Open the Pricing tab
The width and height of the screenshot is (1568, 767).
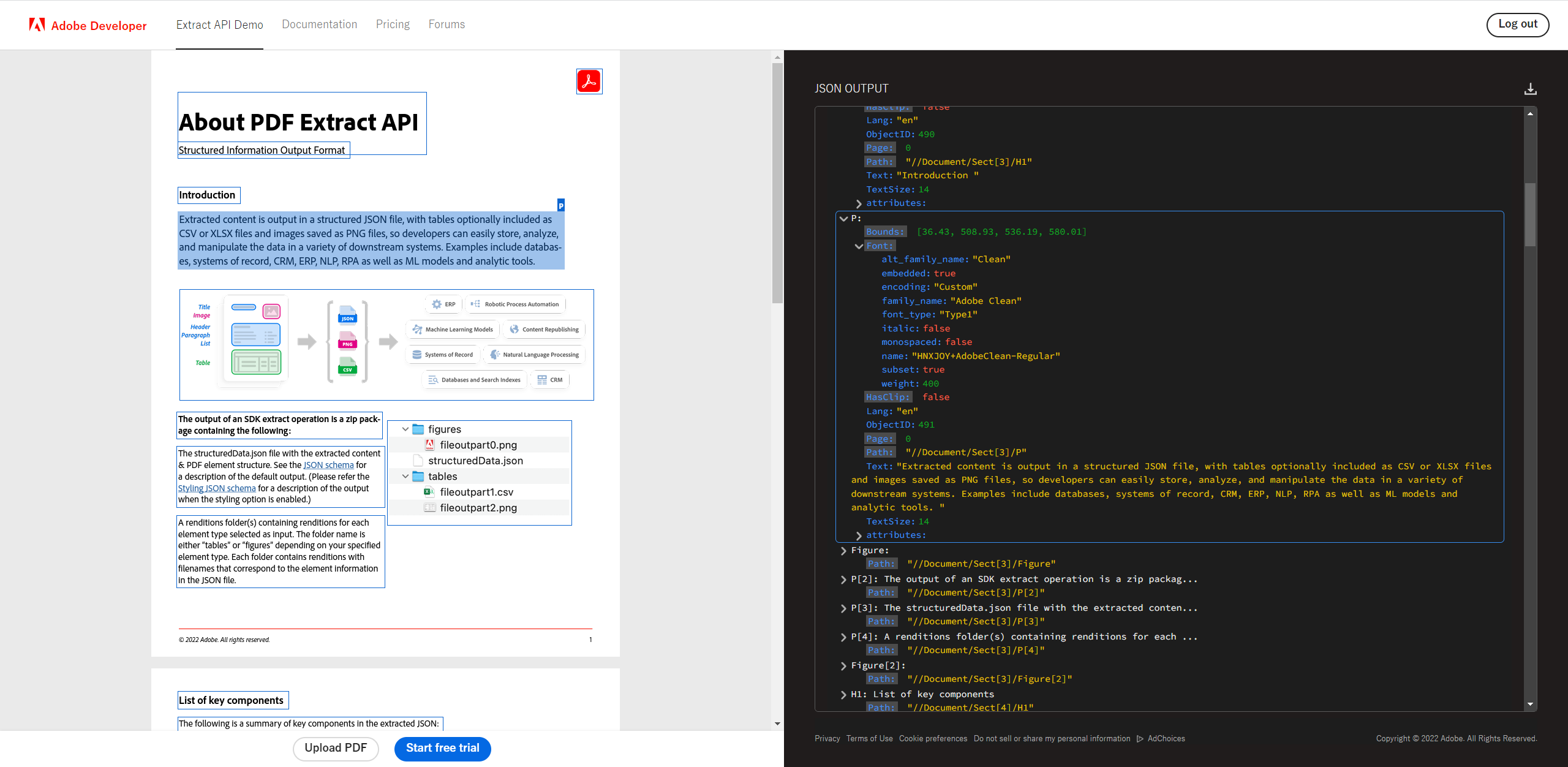pos(392,25)
